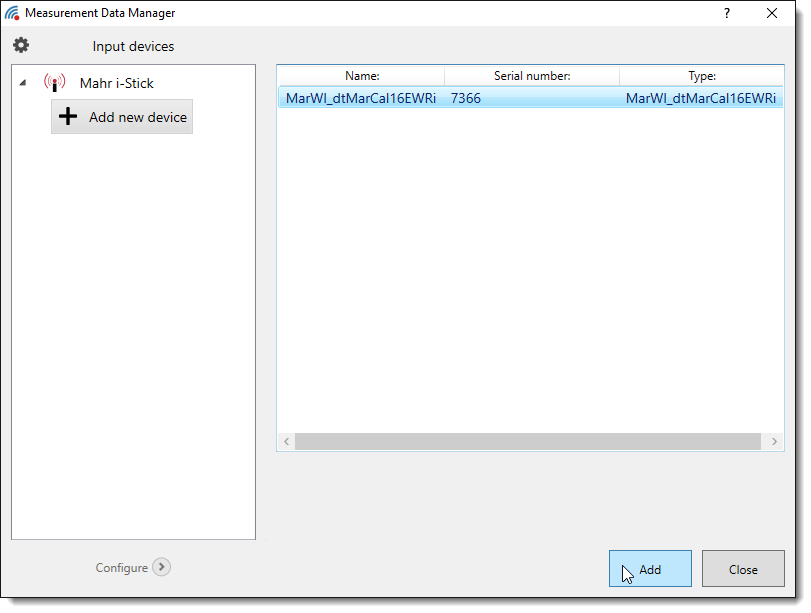Close the window using the X icon
Viewport: 811px width, 613px height.
coord(772,13)
